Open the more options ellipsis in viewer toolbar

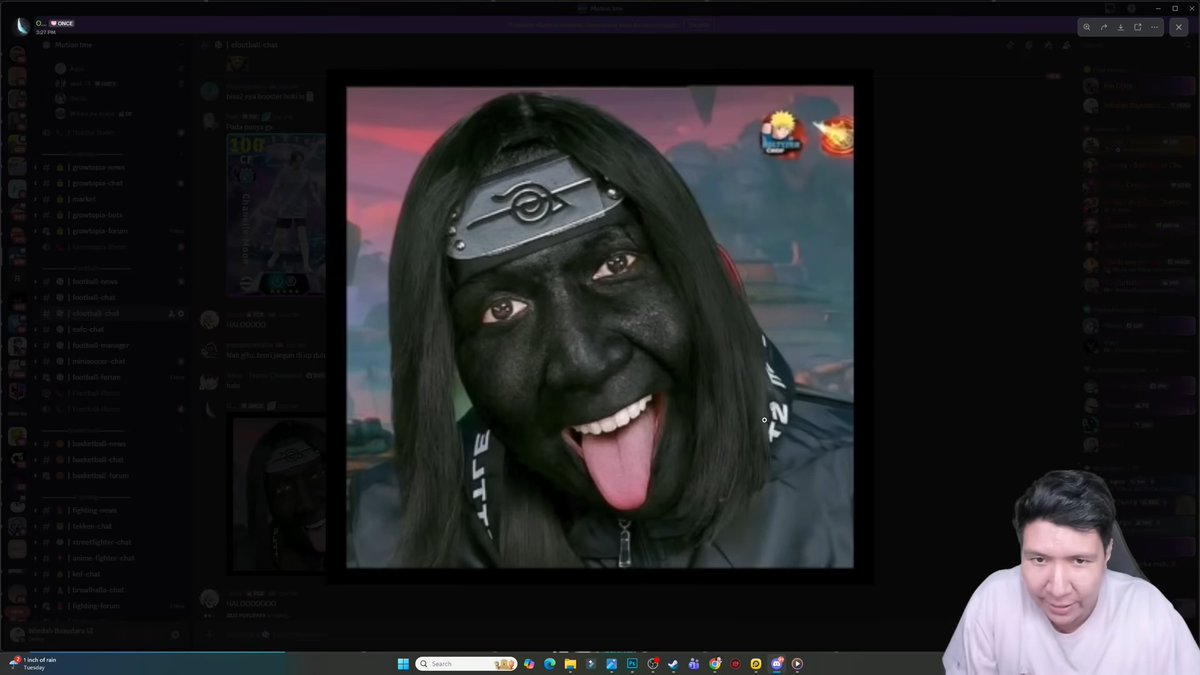coord(1154,27)
